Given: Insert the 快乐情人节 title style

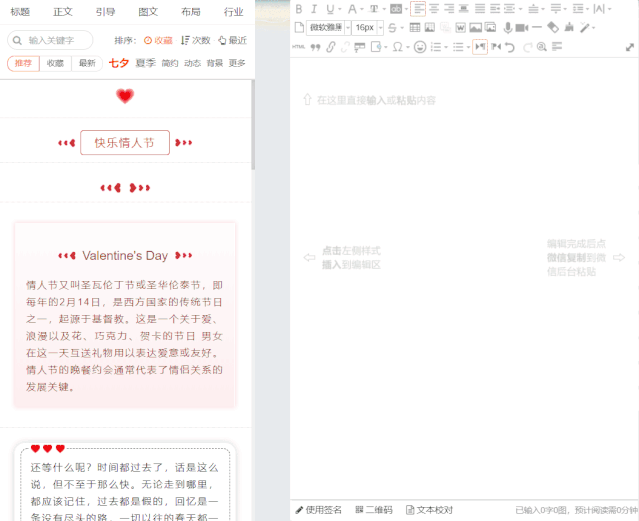Looking at the screenshot, I should click(125, 142).
